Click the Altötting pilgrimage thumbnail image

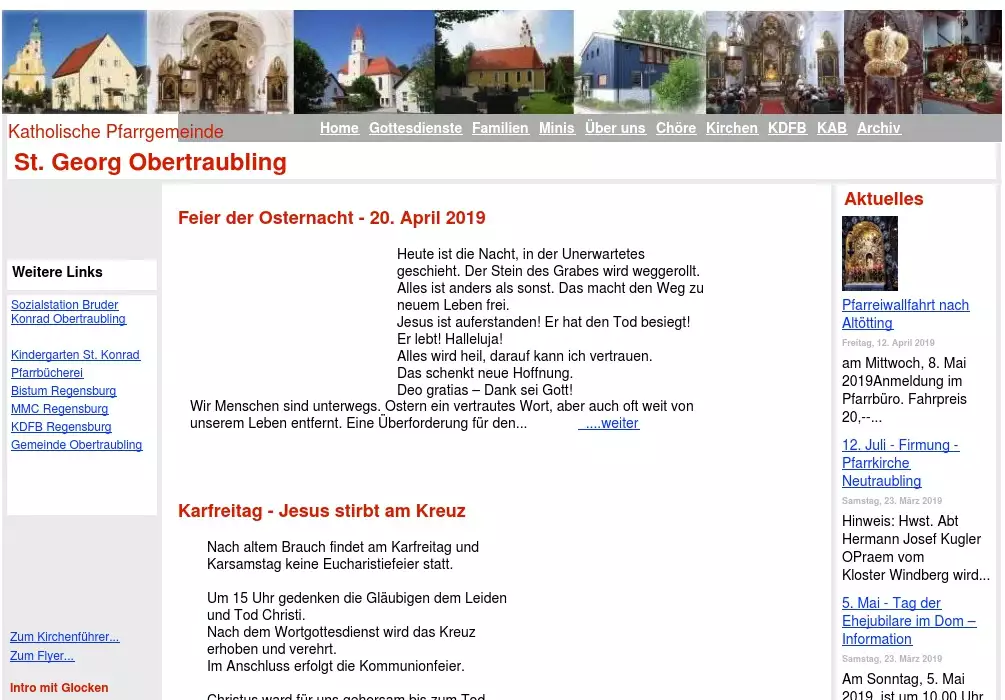tap(869, 253)
